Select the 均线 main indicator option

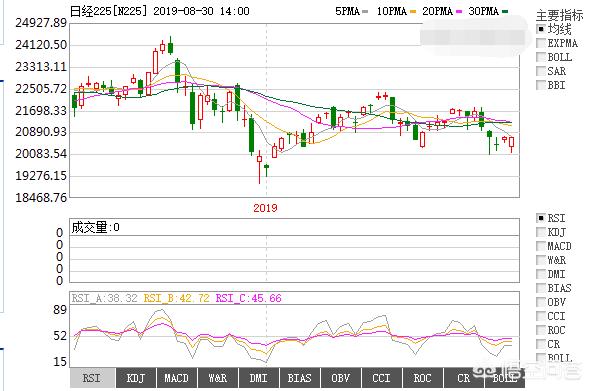pos(541,29)
